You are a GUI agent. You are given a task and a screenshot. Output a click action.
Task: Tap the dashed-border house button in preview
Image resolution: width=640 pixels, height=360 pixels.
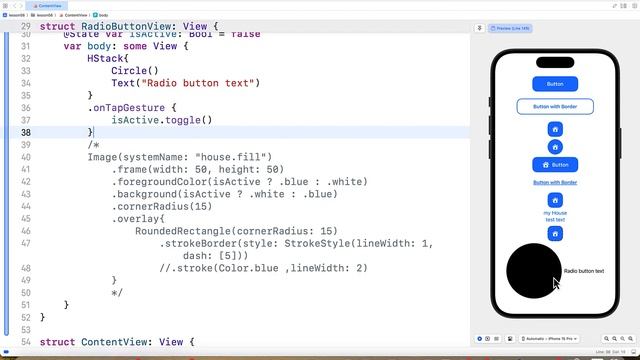point(555,234)
